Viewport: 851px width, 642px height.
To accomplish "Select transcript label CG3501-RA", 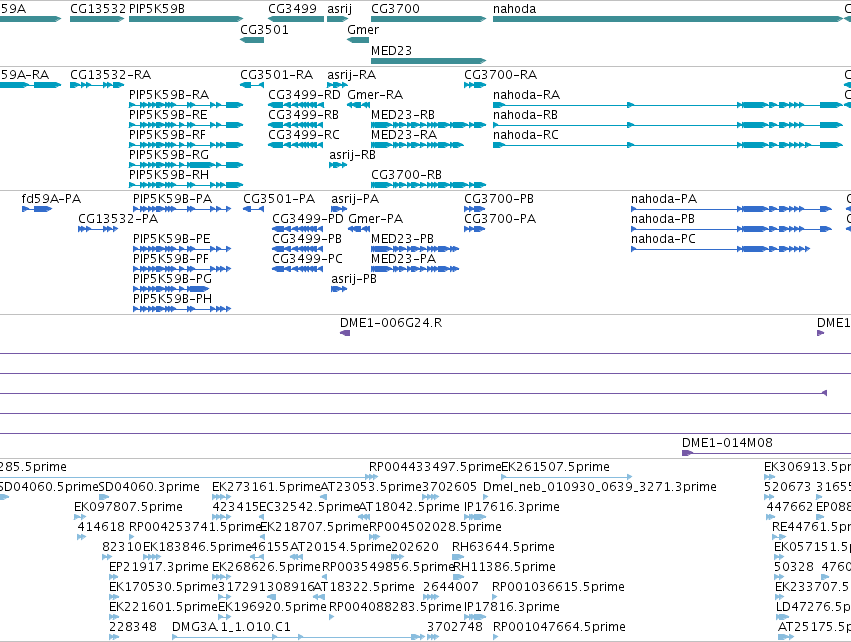I will coord(276,75).
